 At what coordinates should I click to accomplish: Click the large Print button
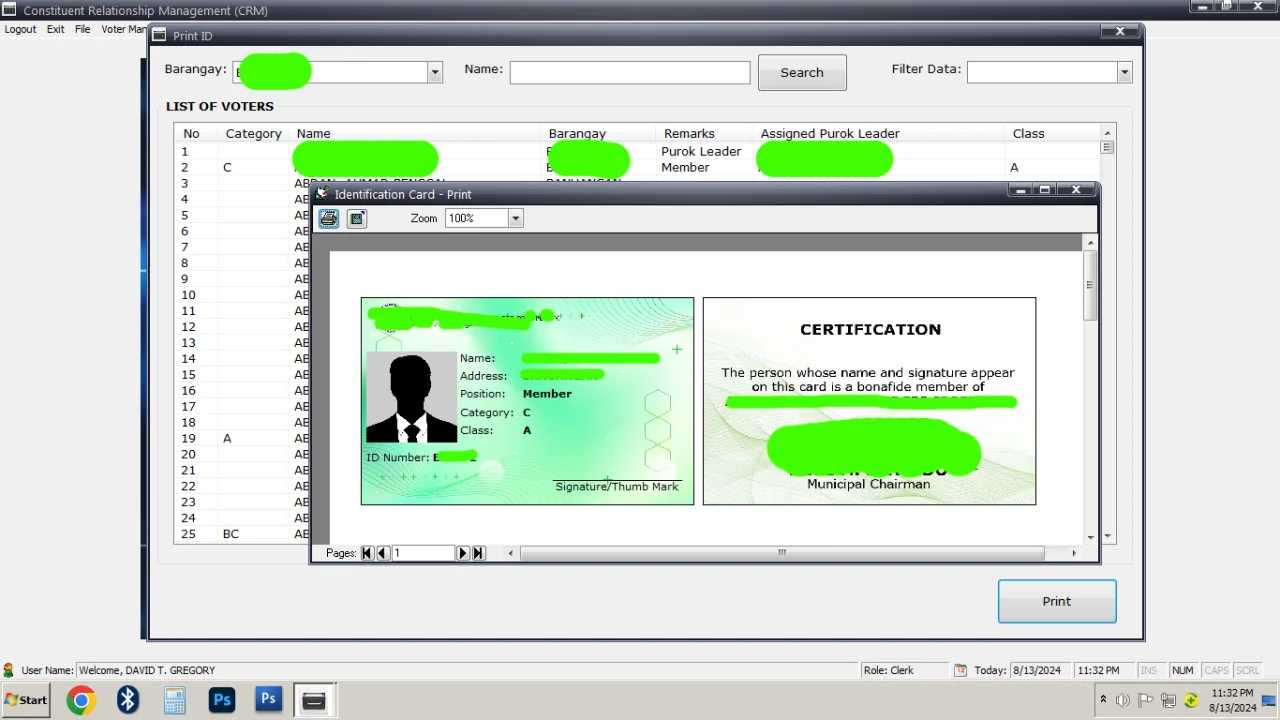click(1057, 601)
